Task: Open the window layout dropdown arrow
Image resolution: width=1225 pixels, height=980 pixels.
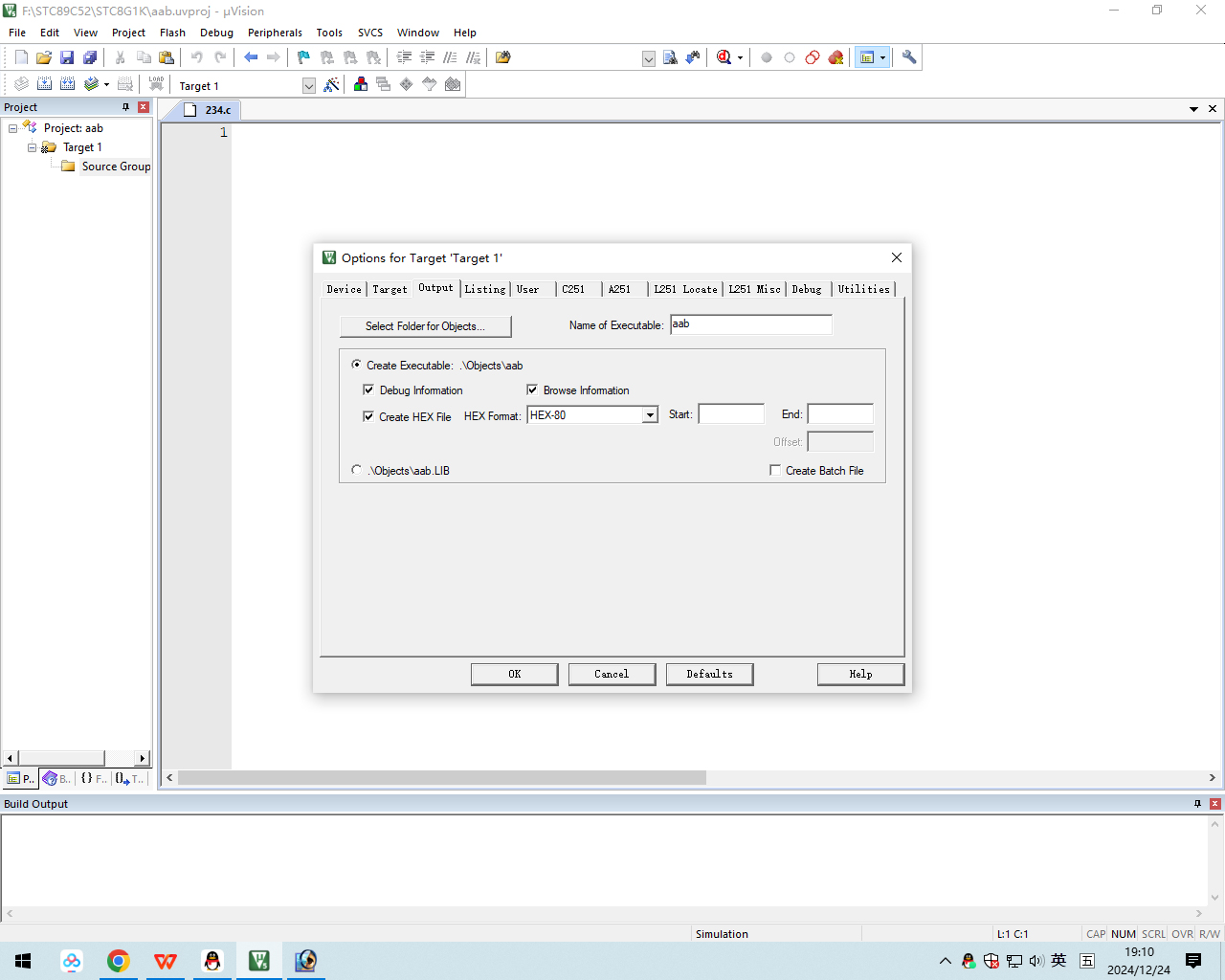Action: pos(882,58)
